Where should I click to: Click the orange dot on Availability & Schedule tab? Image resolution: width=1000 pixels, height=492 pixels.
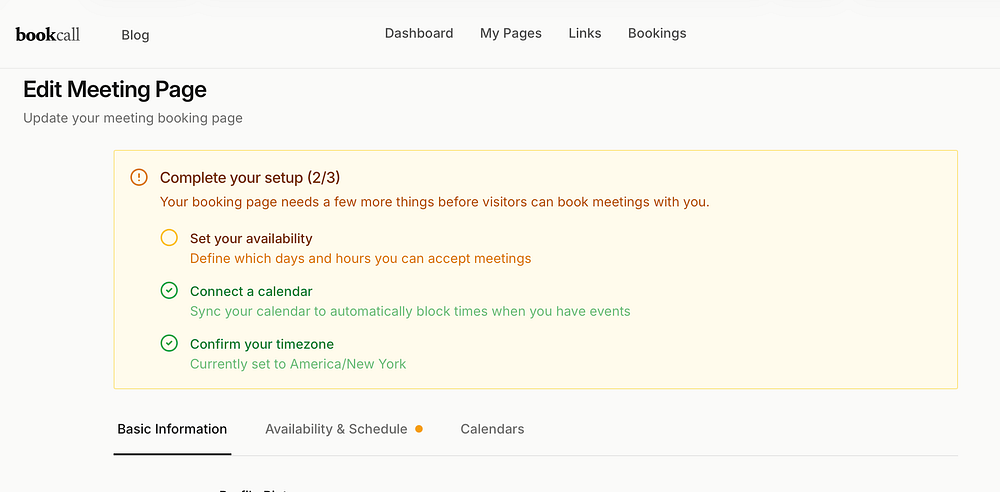coord(419,429)
